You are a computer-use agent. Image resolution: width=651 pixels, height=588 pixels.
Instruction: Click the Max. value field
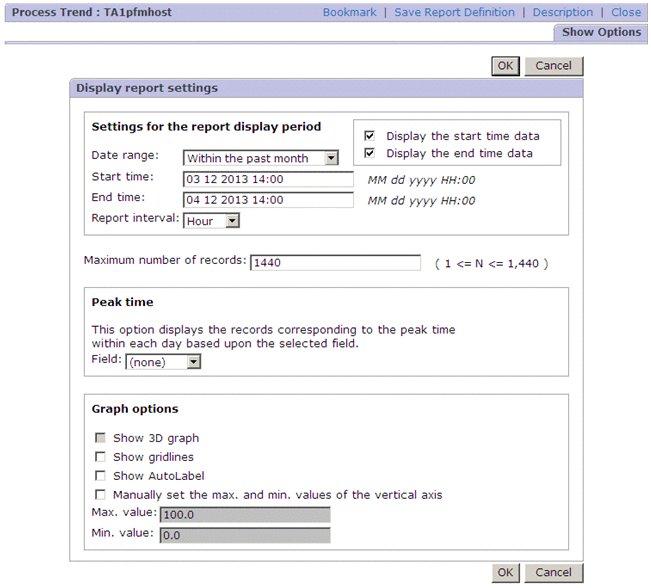coord(245,515)
